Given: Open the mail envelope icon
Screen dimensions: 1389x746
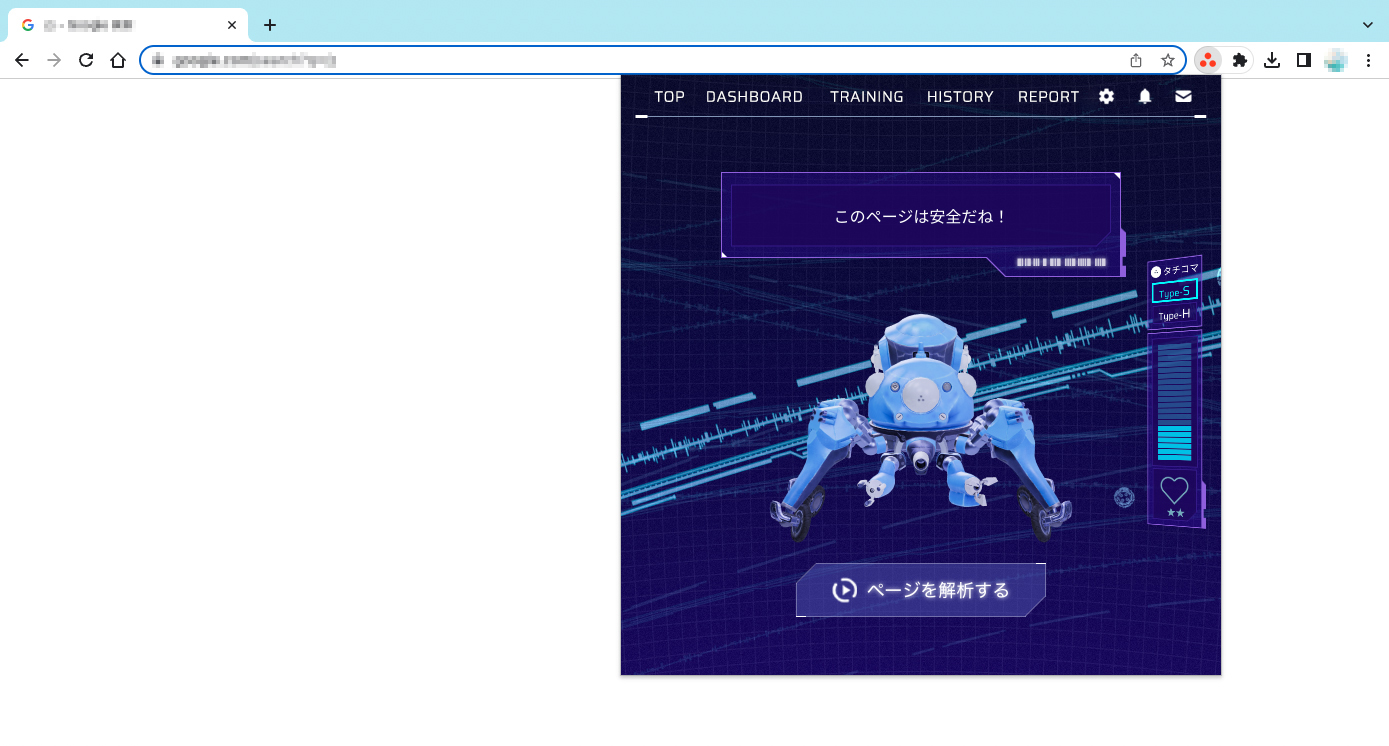Looking at the screenshot, I should 1183,96.
